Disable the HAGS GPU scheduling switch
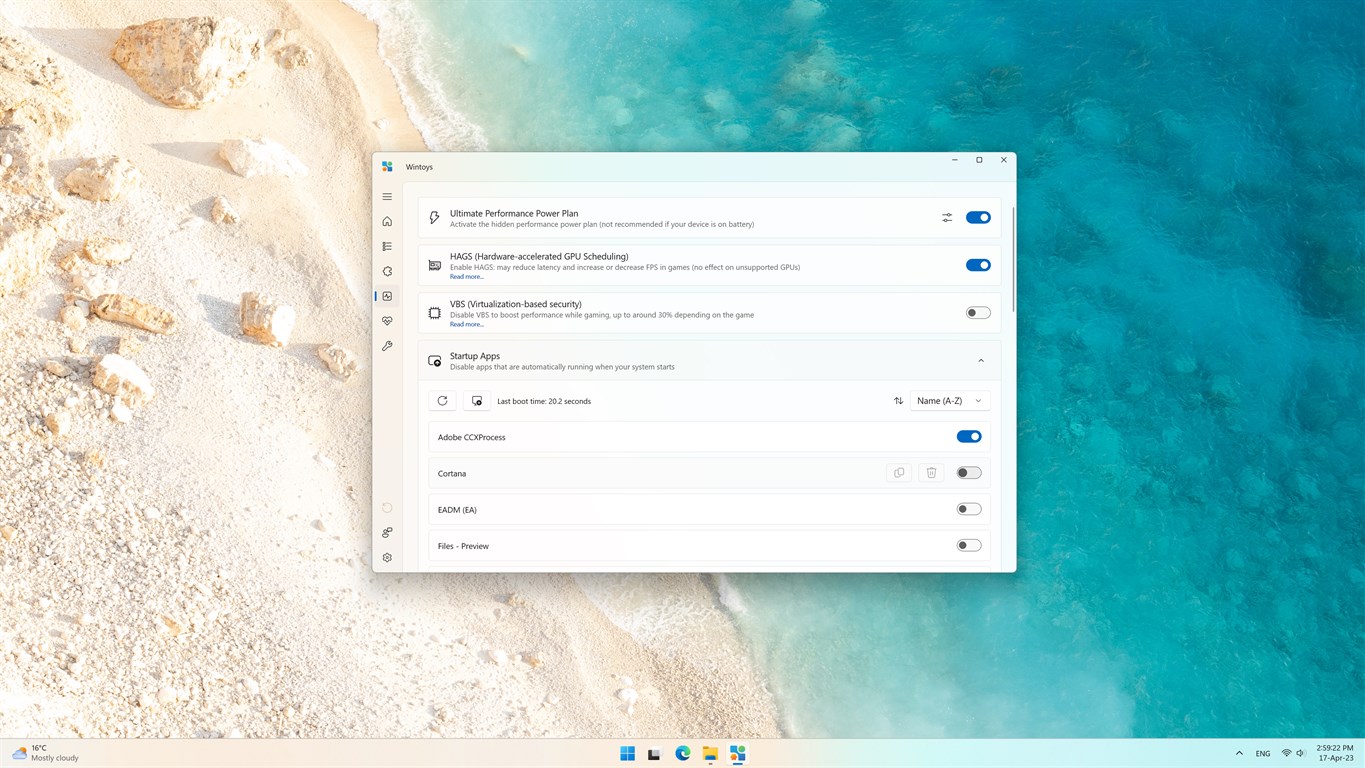Viewport: 1365px width, 768px height. click(978, 265)
